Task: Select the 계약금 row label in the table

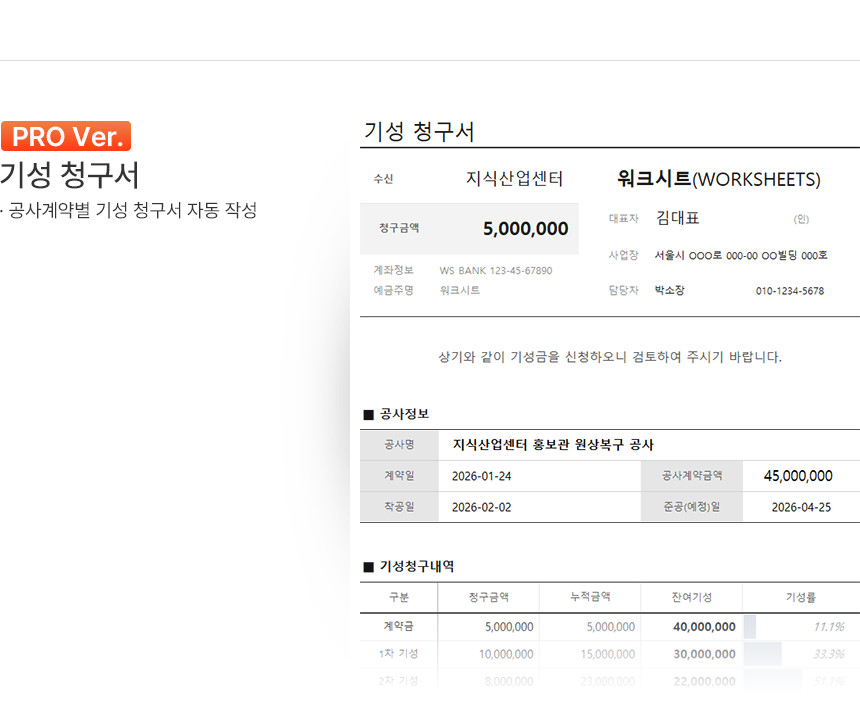Action: 398,627
